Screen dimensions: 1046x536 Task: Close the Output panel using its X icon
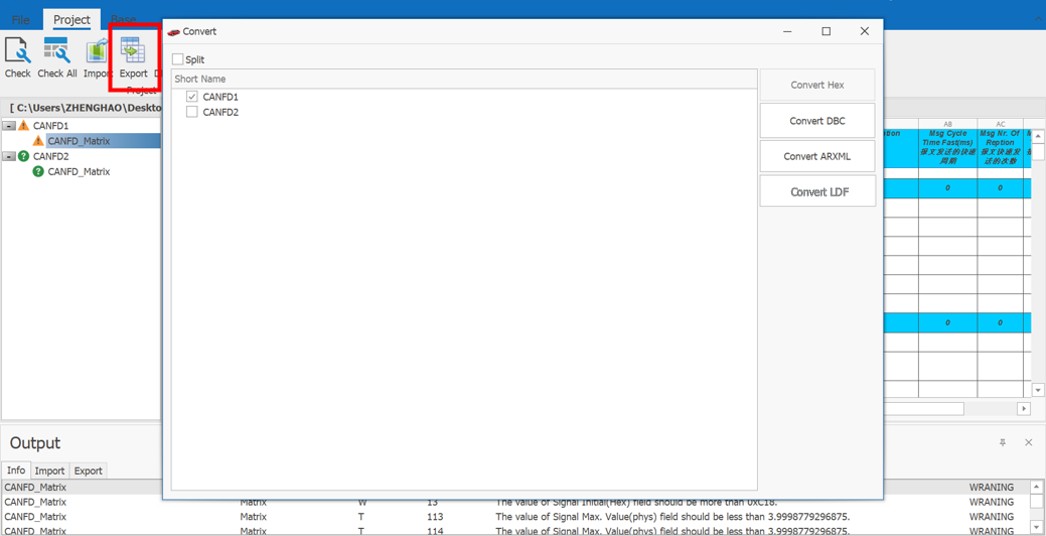click(x=1028, y=442)
